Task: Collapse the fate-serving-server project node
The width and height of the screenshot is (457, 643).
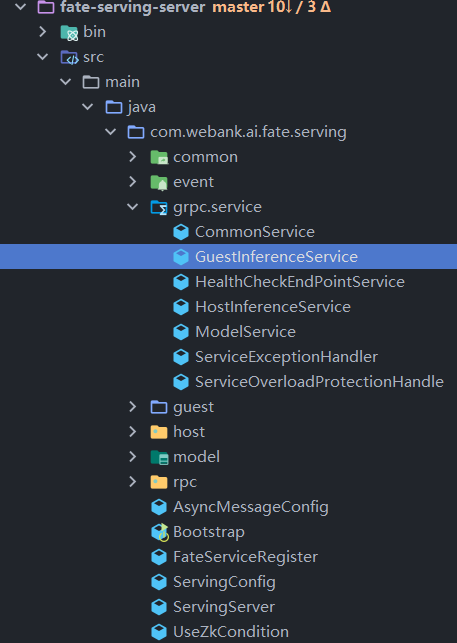Action: point(21,7)
